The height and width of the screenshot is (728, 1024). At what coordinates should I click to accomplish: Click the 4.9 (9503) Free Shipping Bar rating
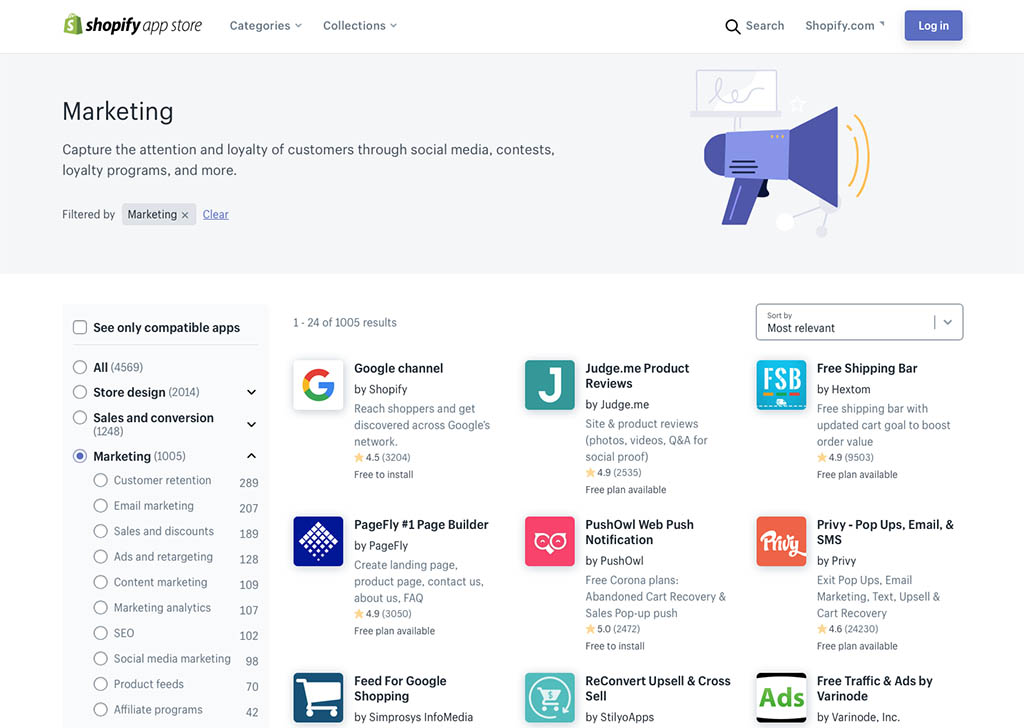pos(845,457)
